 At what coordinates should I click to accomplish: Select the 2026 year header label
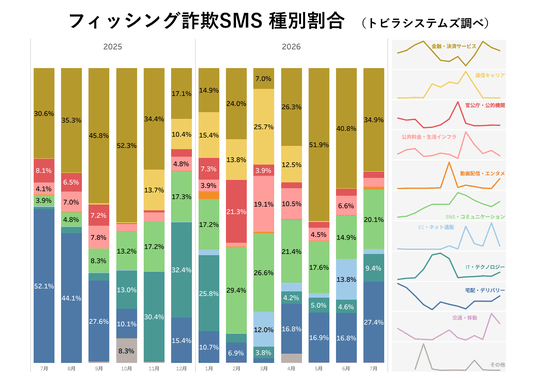[291, 47]
